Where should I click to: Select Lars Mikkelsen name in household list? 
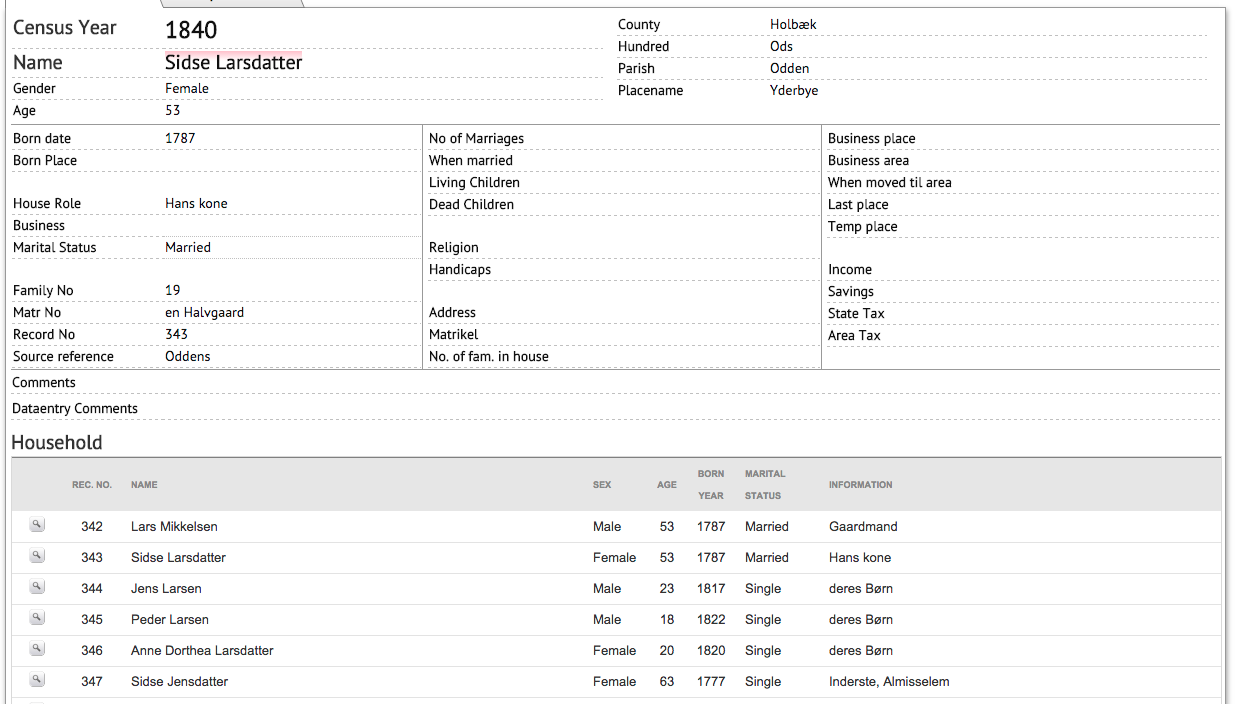(x=174, y=526)
